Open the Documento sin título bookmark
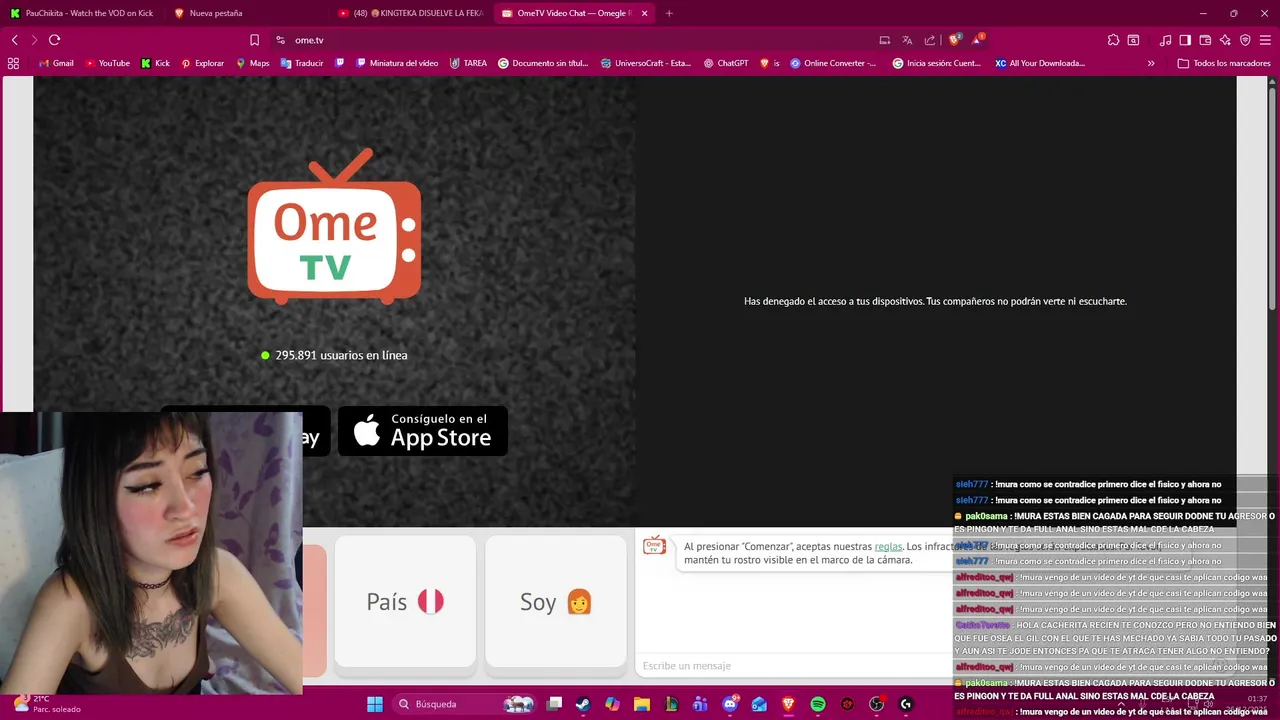The height and width of the screenshot is (720, 1280). [x=544, y=63]
